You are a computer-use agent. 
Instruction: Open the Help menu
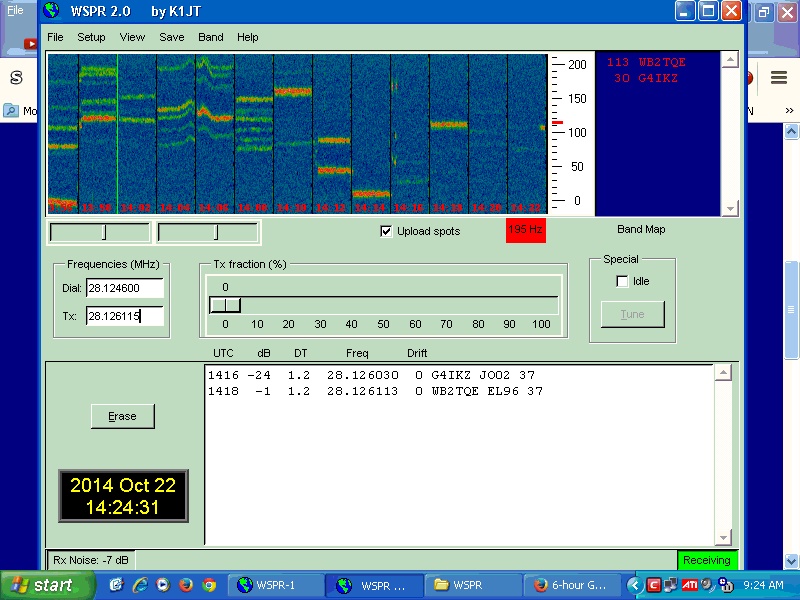[x=247, y=37]
